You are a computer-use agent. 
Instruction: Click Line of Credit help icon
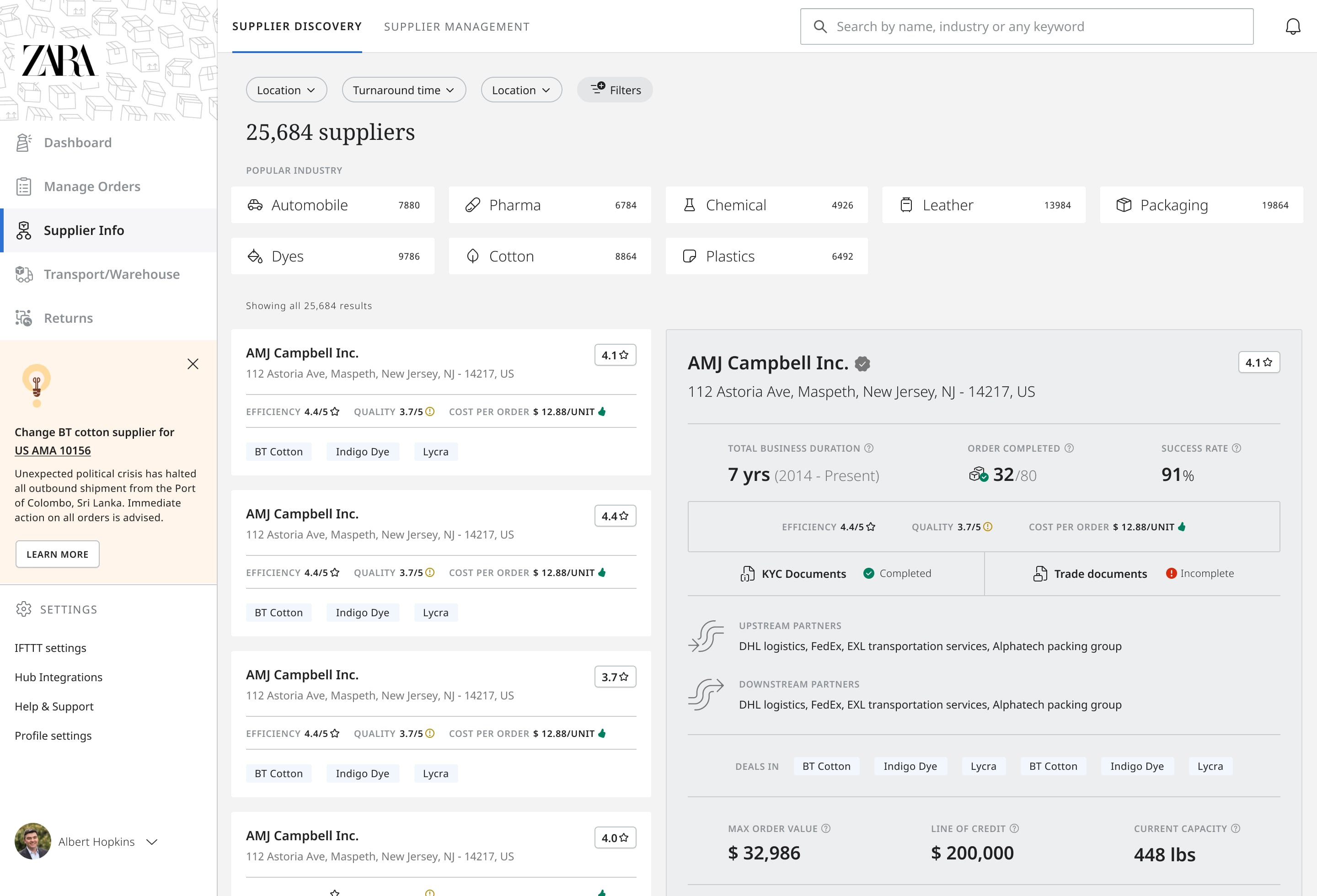(1014, 828)
